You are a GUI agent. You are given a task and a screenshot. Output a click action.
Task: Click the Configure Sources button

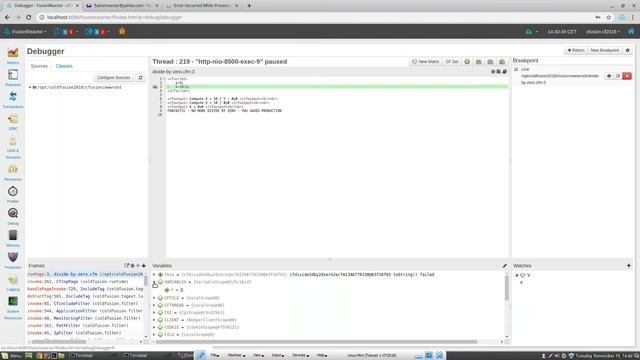tap(113, 78)
